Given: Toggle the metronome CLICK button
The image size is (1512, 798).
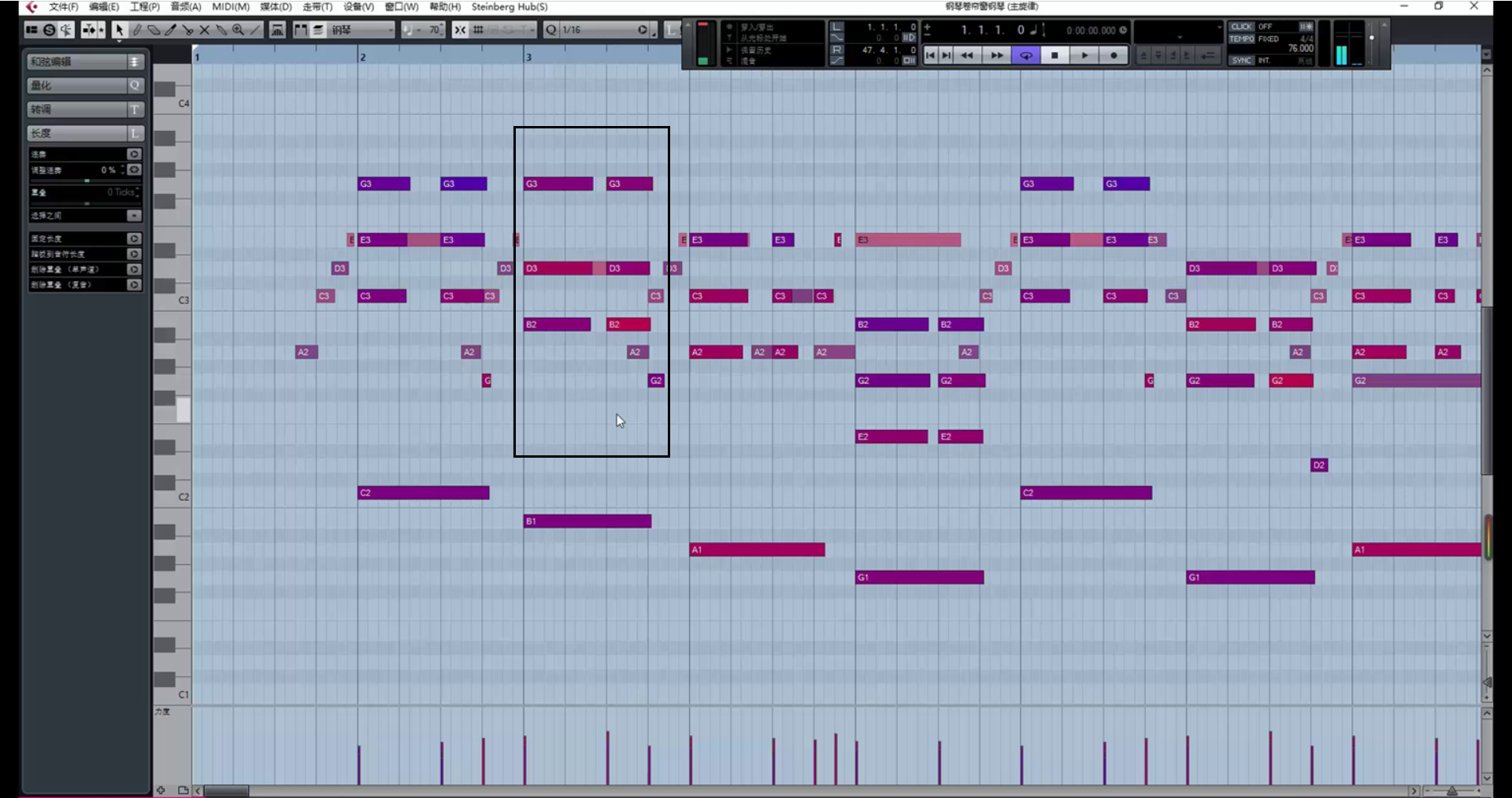Looking at the screenshot, I should 1242,27.
